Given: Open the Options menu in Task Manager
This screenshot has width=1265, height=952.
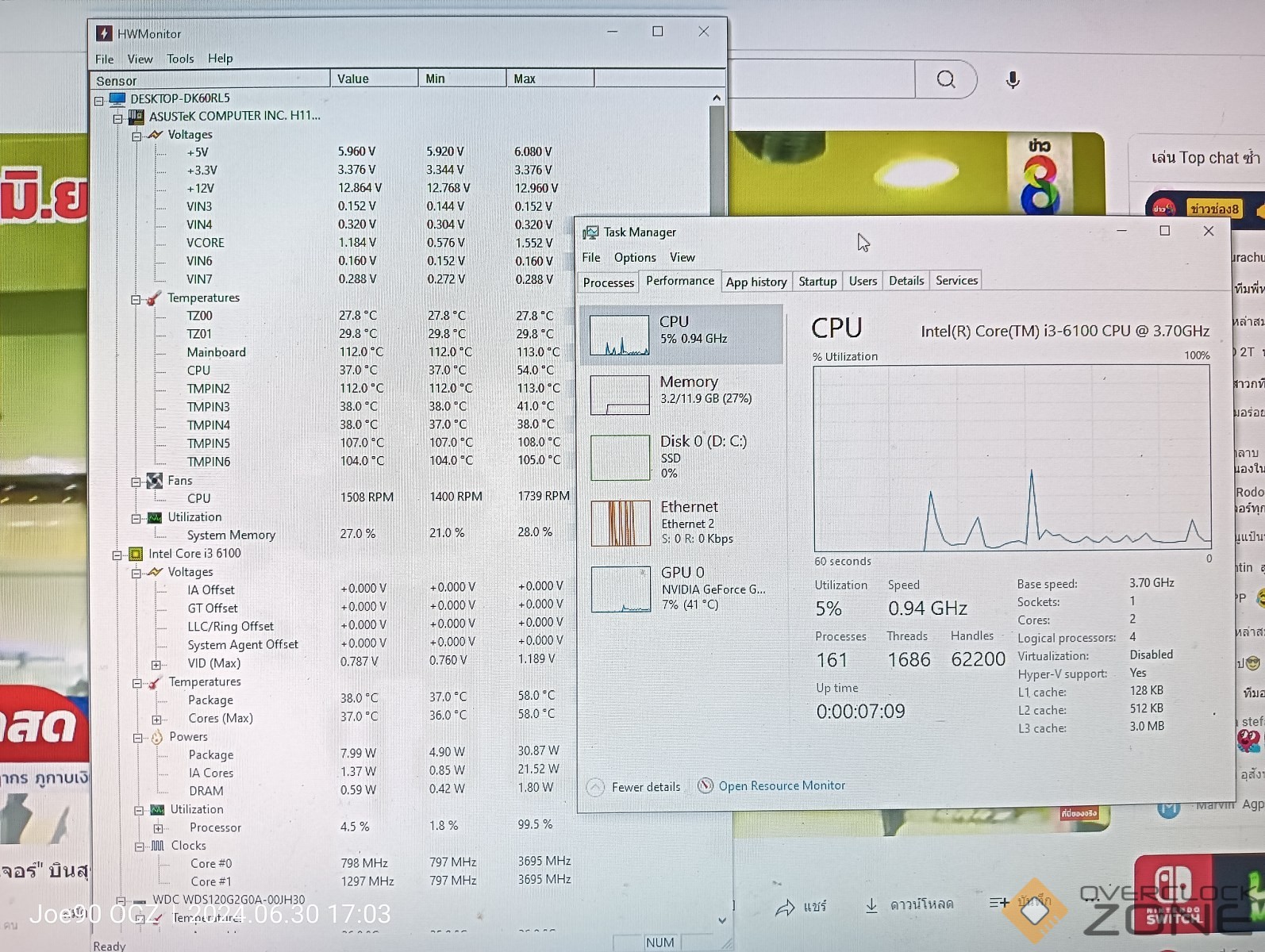Looking at the screenshot, I should pos(634,258).
